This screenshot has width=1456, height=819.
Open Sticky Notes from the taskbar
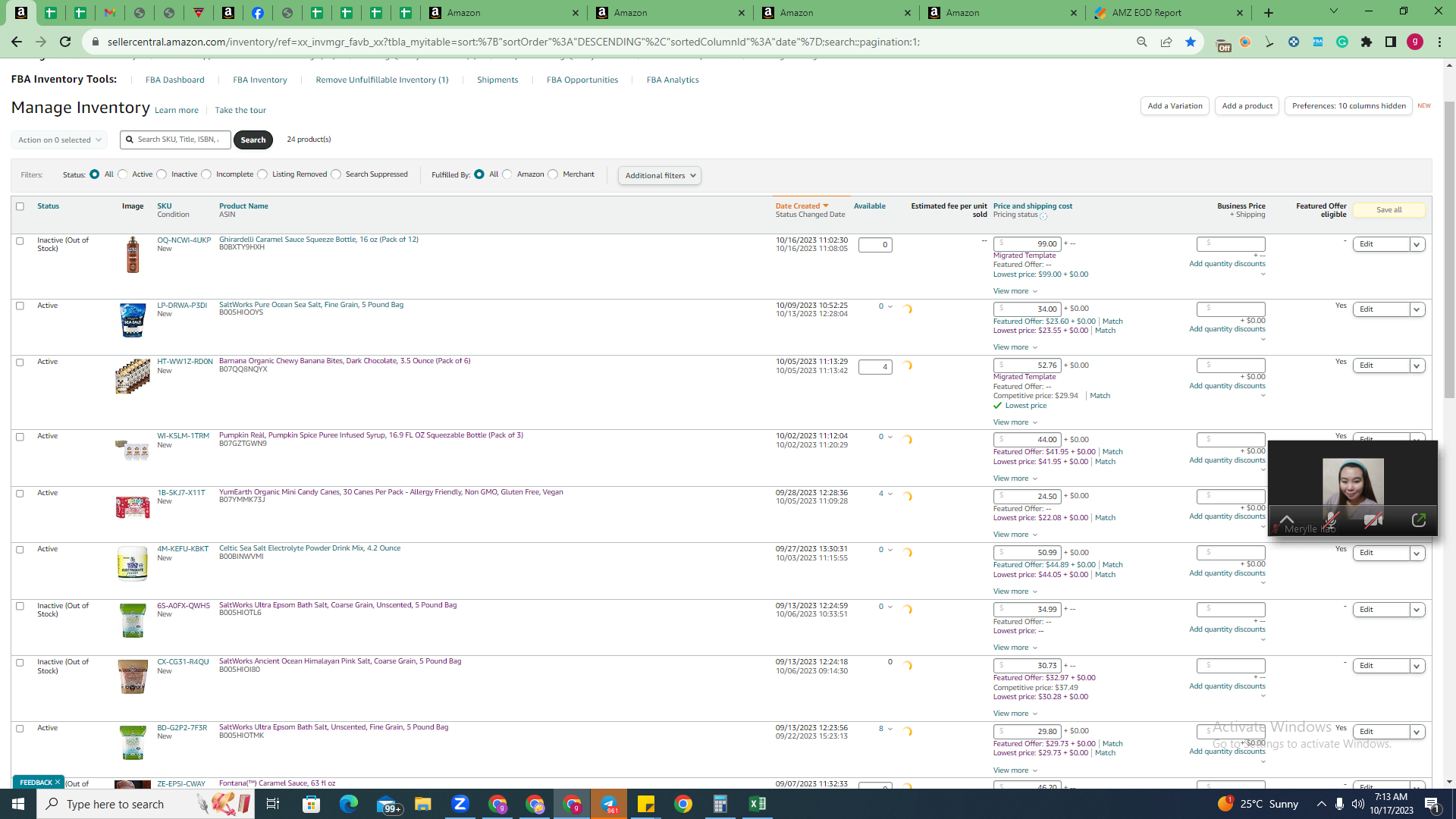click(x=646, y=804)
